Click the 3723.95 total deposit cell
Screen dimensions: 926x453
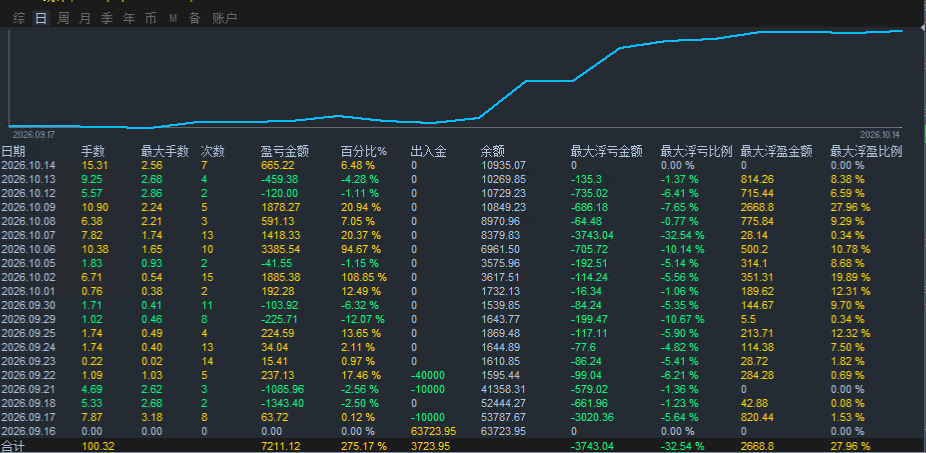431,447
